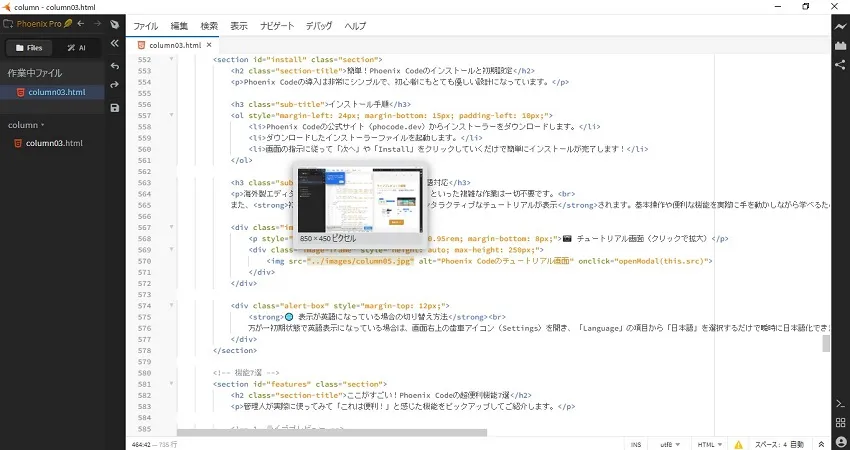This screenshot has width=850, height=450.
Task: Click the undo arrow icon
Action: [114, 66]
